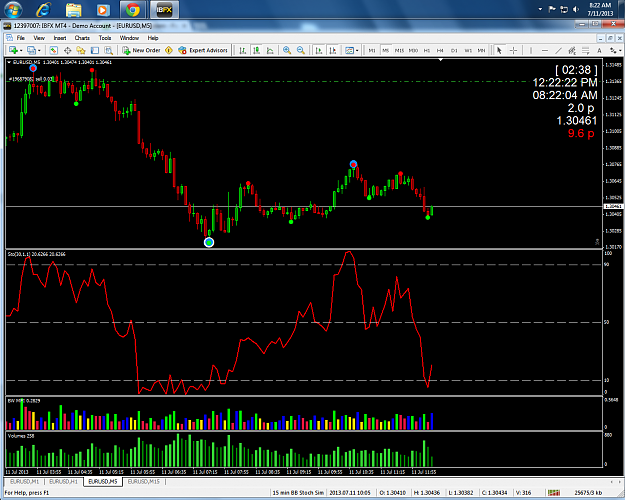Click the New Chart toolbar icon
This screenshot has width=625, height=500.
[13, 50]
